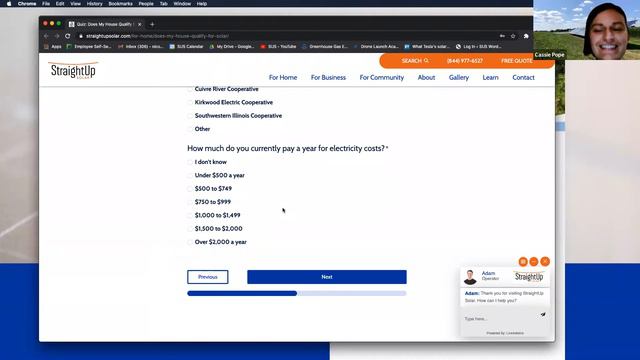Click the browser address bar URL
640x360 pixels.
[x=157, y=36]
